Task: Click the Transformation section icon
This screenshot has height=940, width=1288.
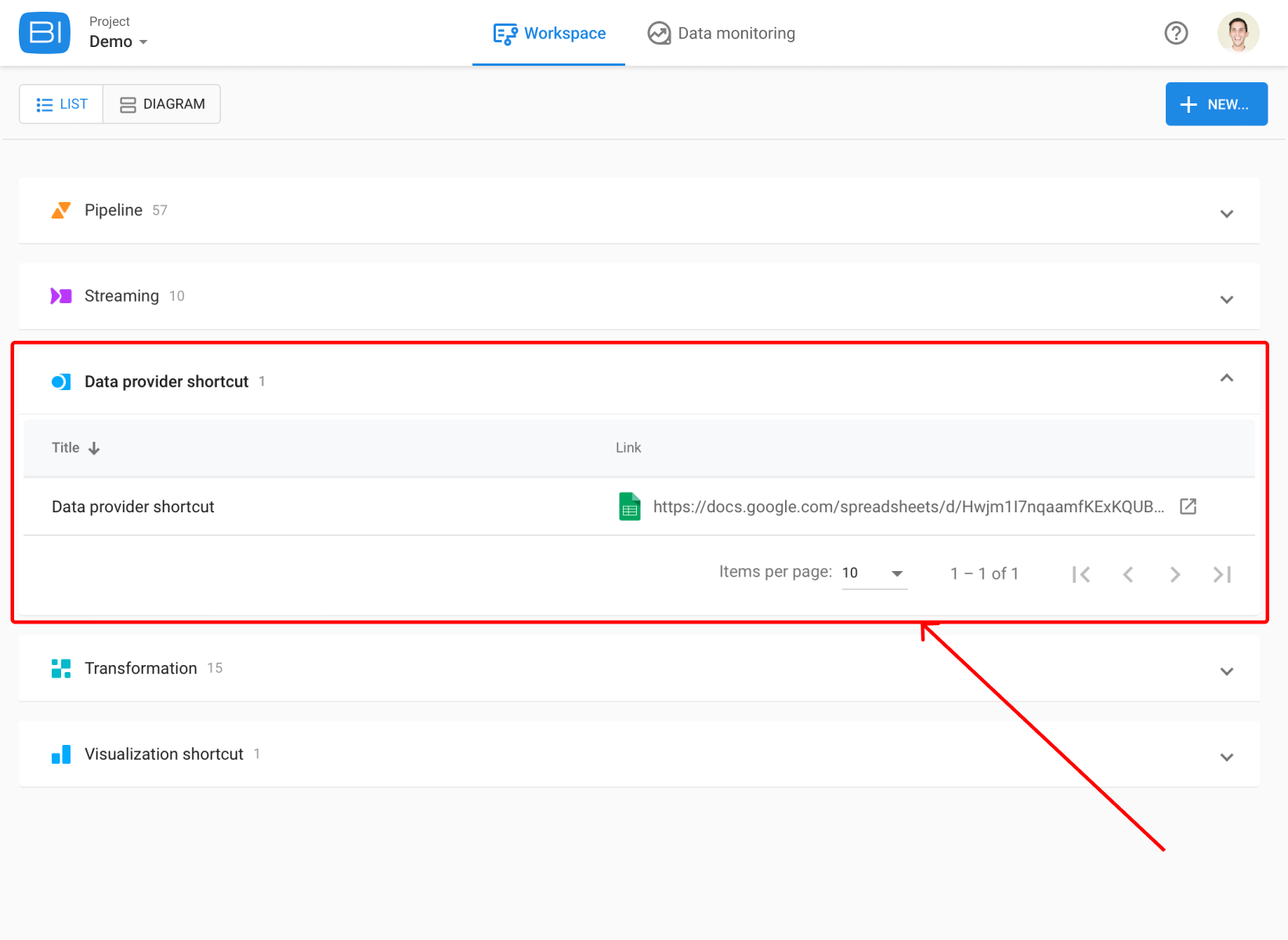Action: (x=61, y=668)
